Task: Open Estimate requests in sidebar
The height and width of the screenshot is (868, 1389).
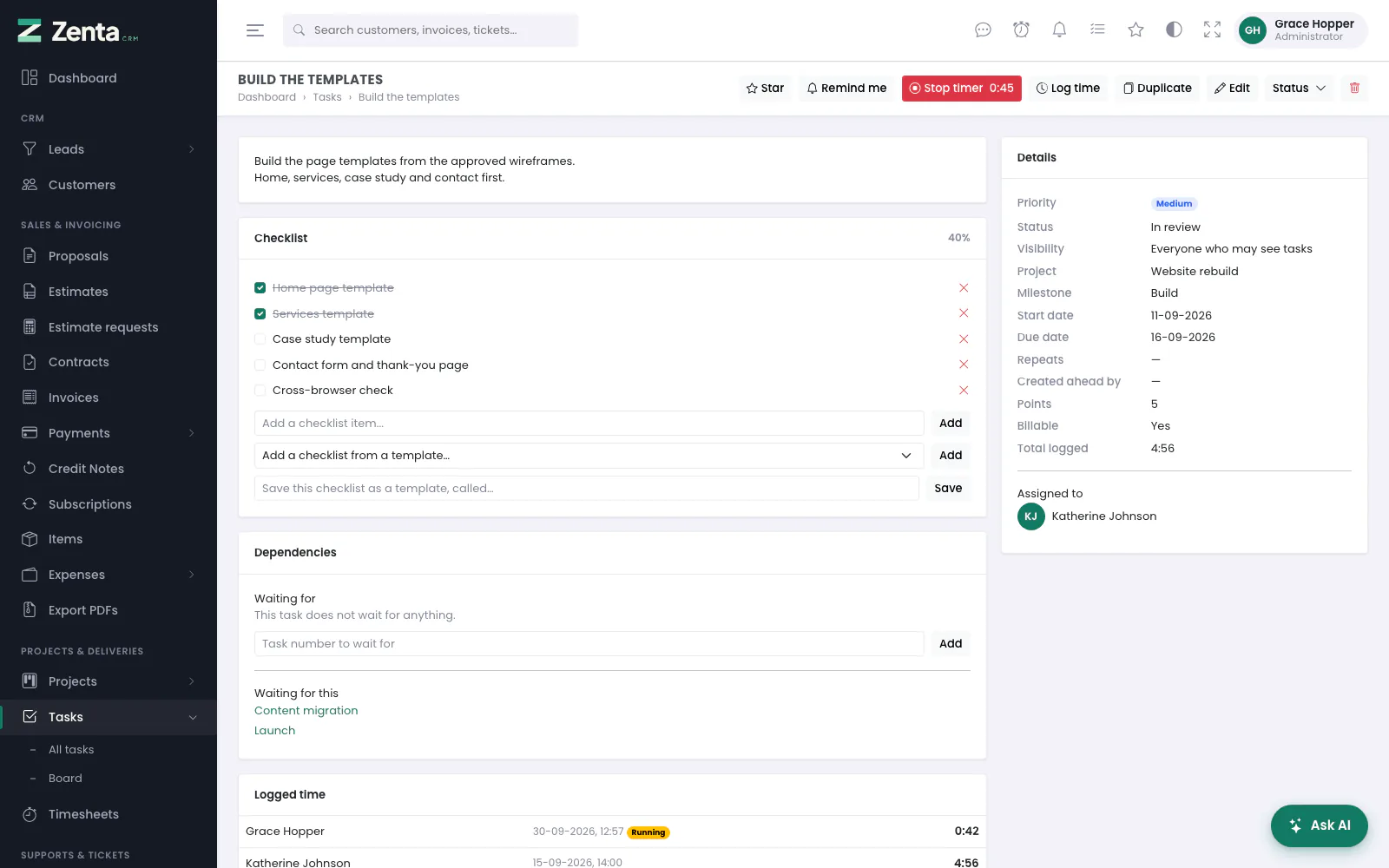Action: (109, 327)
